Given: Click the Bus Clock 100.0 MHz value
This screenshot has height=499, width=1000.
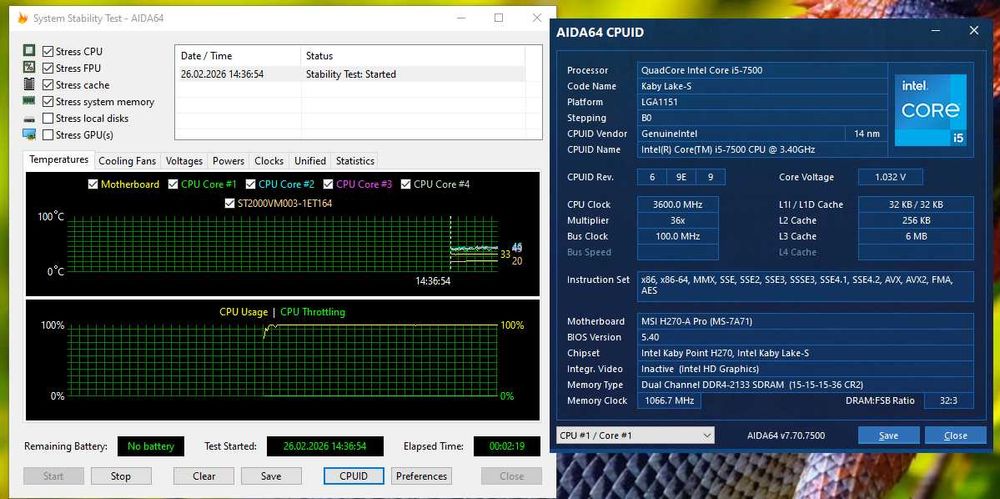Looking at the screenshot, I should coord(678,236).
